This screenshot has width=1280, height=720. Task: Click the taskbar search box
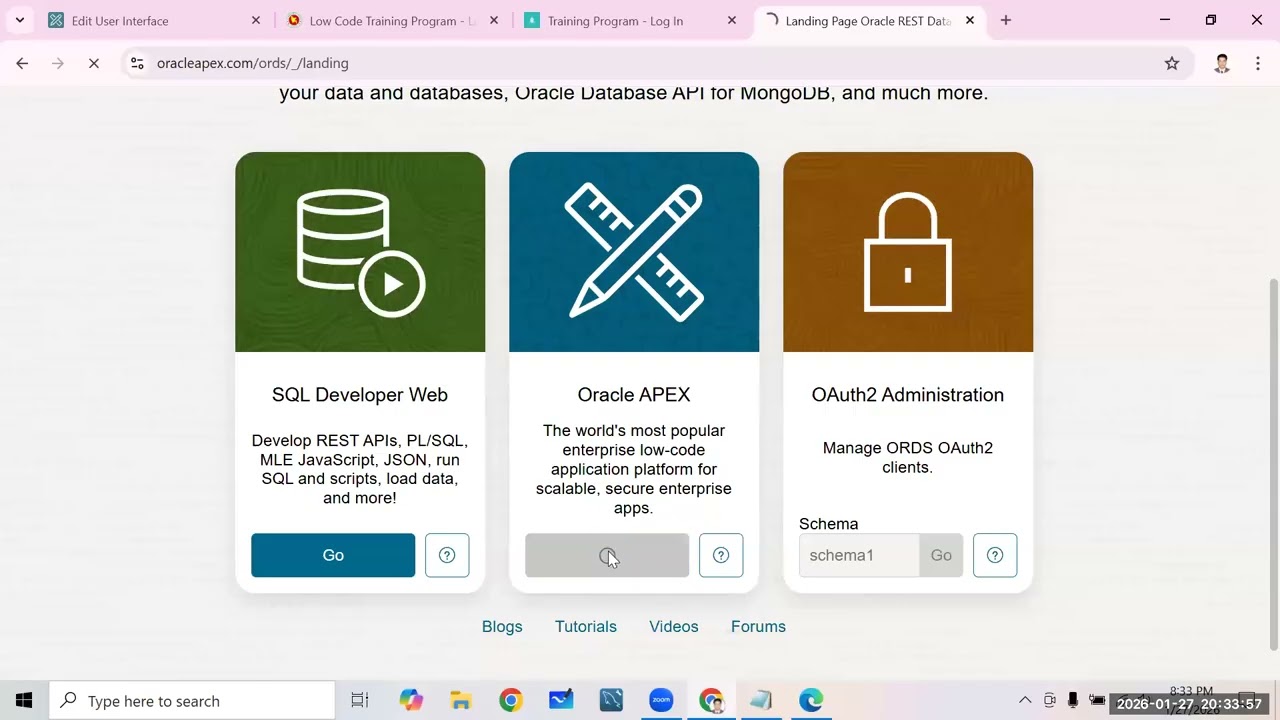pos(192,700)
